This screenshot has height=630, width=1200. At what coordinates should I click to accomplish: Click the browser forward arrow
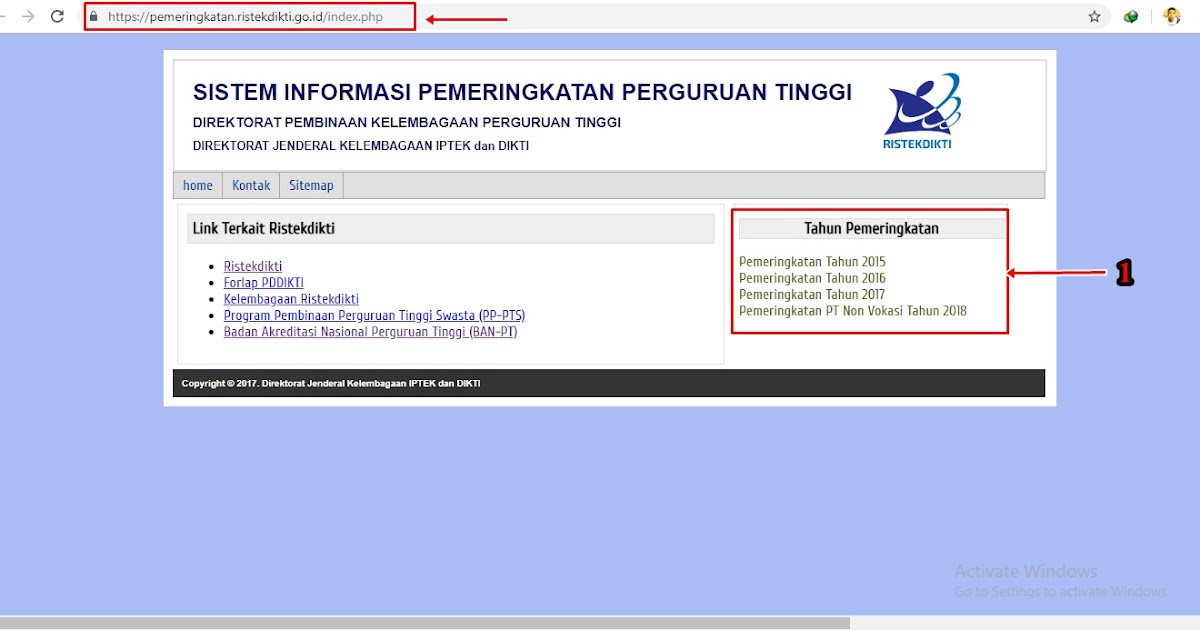tap(28, 16)
